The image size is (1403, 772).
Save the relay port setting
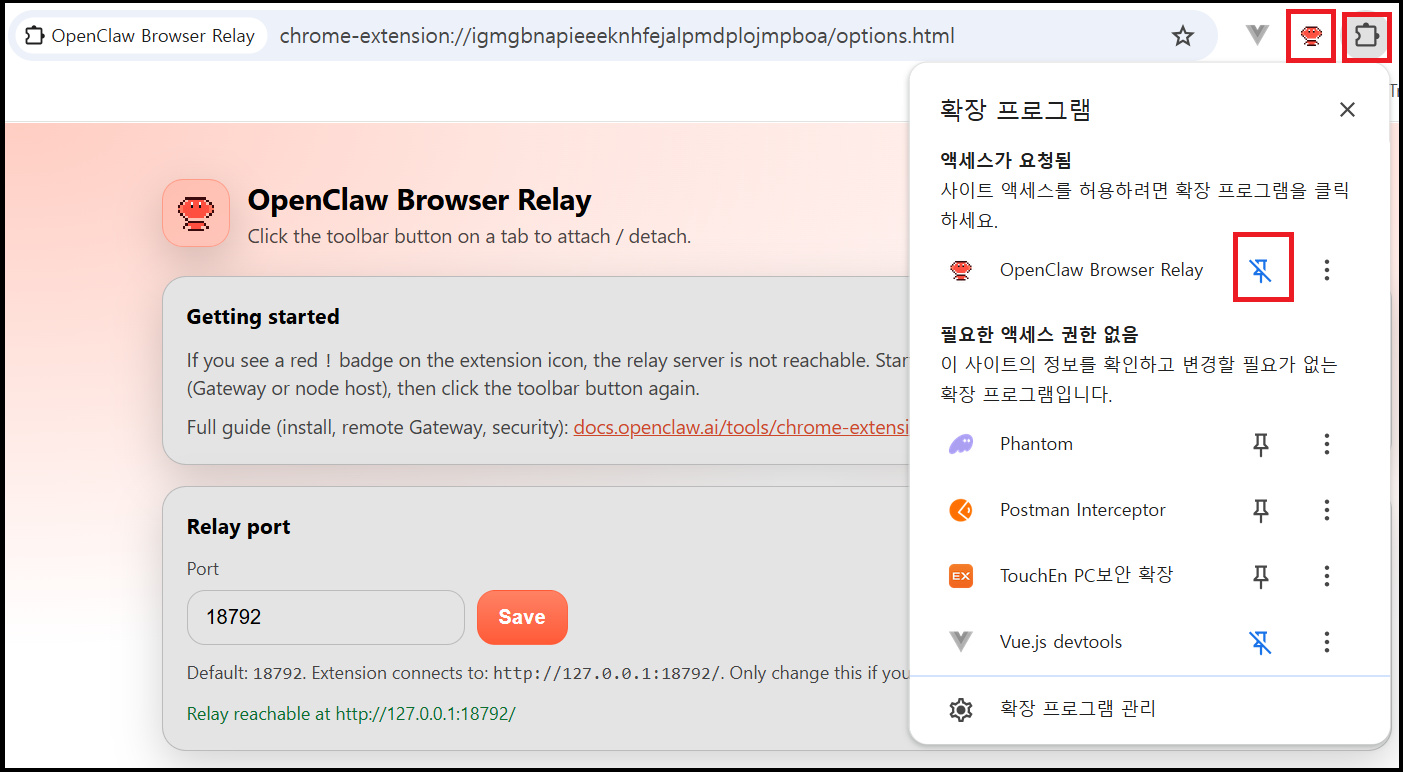click(522, 617)
